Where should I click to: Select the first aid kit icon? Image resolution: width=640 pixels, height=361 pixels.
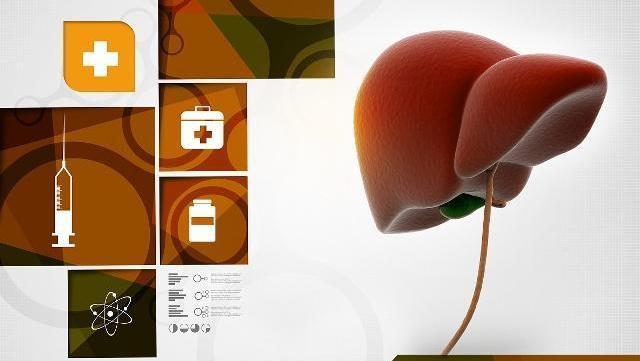pyautogui.click(x=202, y=127)
